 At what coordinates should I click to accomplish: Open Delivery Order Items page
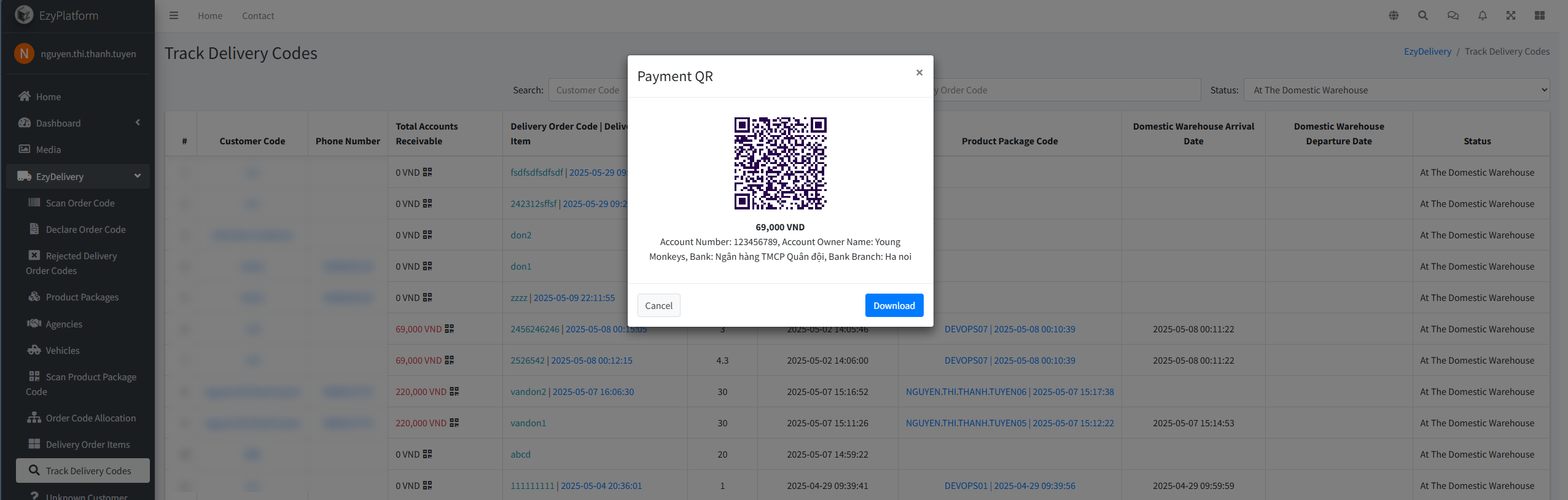click(83, 444)
